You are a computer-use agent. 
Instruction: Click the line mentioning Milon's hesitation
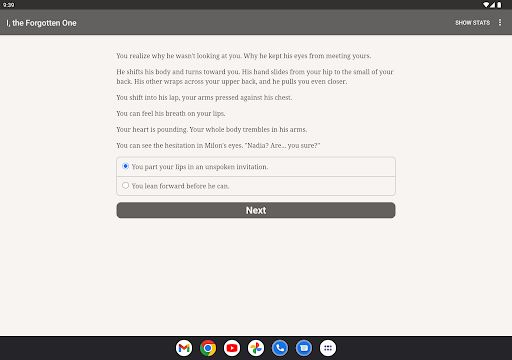pos(218,146)
